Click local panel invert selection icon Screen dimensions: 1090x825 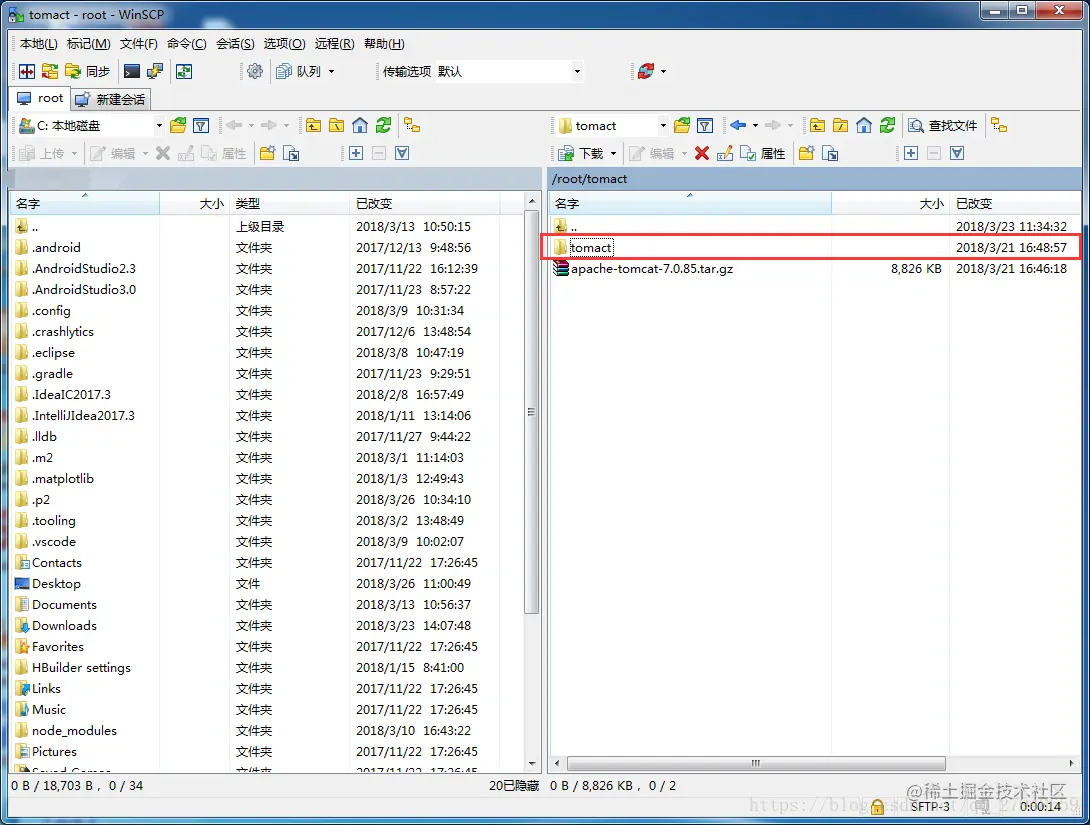click(x=402, y=153)
